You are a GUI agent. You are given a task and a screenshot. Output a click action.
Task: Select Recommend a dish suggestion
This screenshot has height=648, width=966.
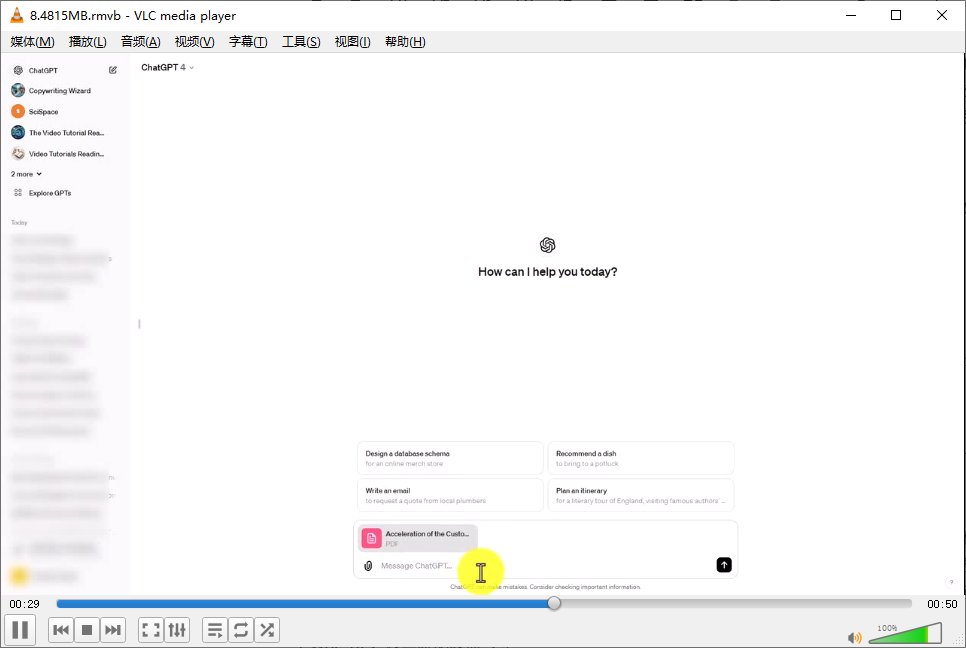[x=641, y=458]
